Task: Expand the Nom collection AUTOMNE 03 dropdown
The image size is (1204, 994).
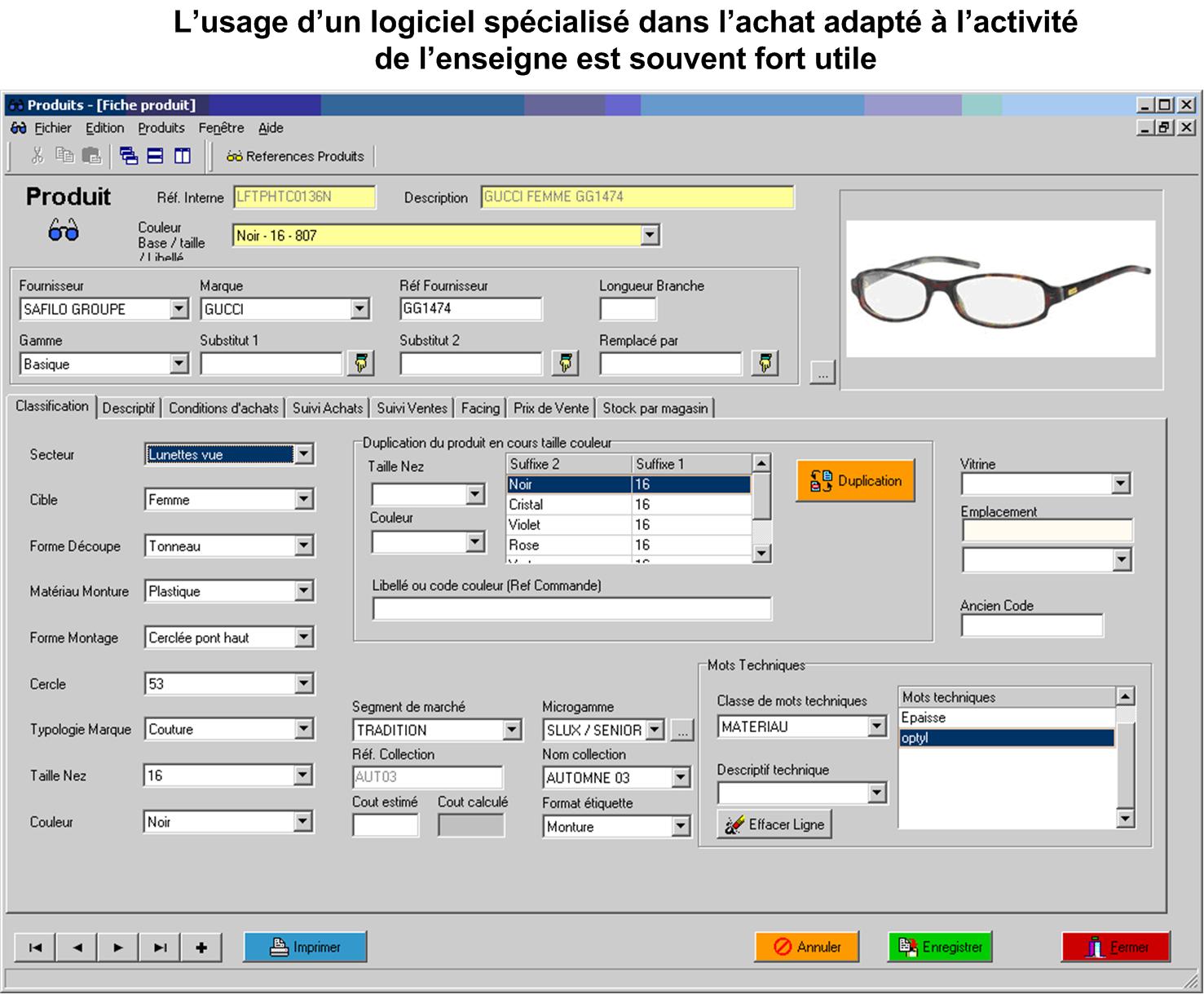Action: click(x=681, y=778)
